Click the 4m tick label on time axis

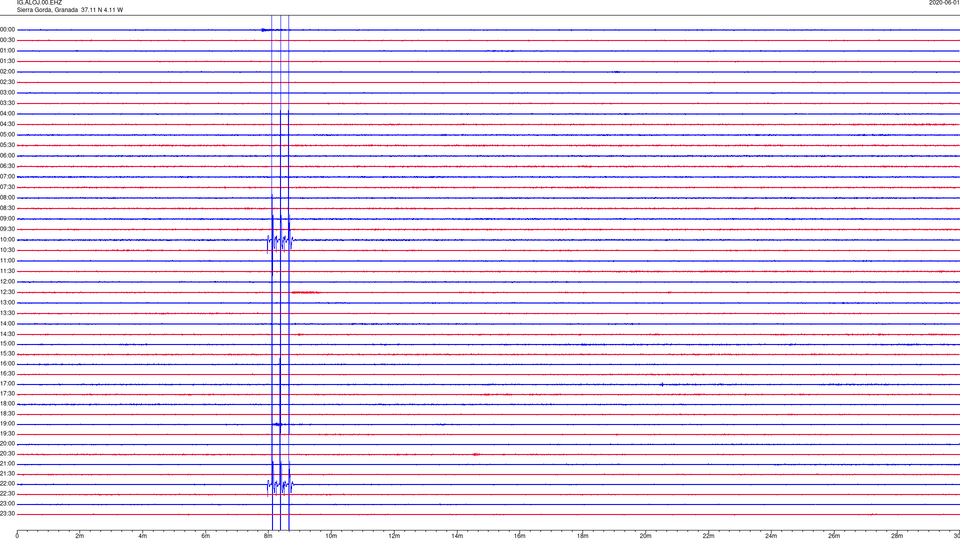click(143, 536)
